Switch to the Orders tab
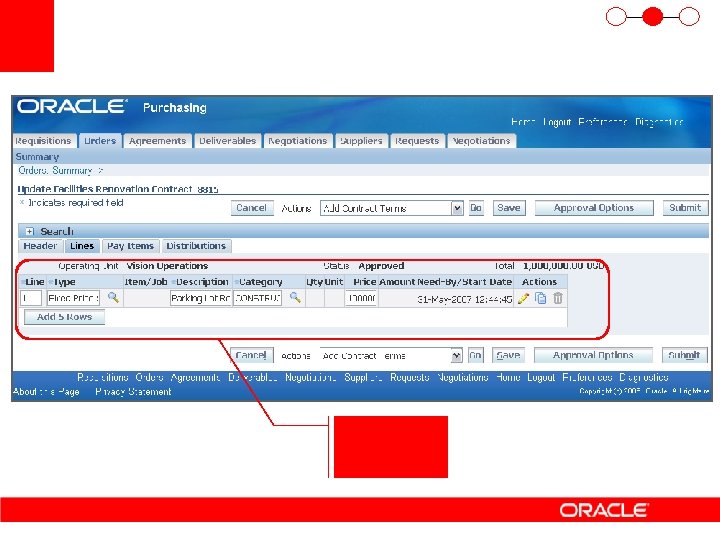720x540 pixels. (100, 141)
